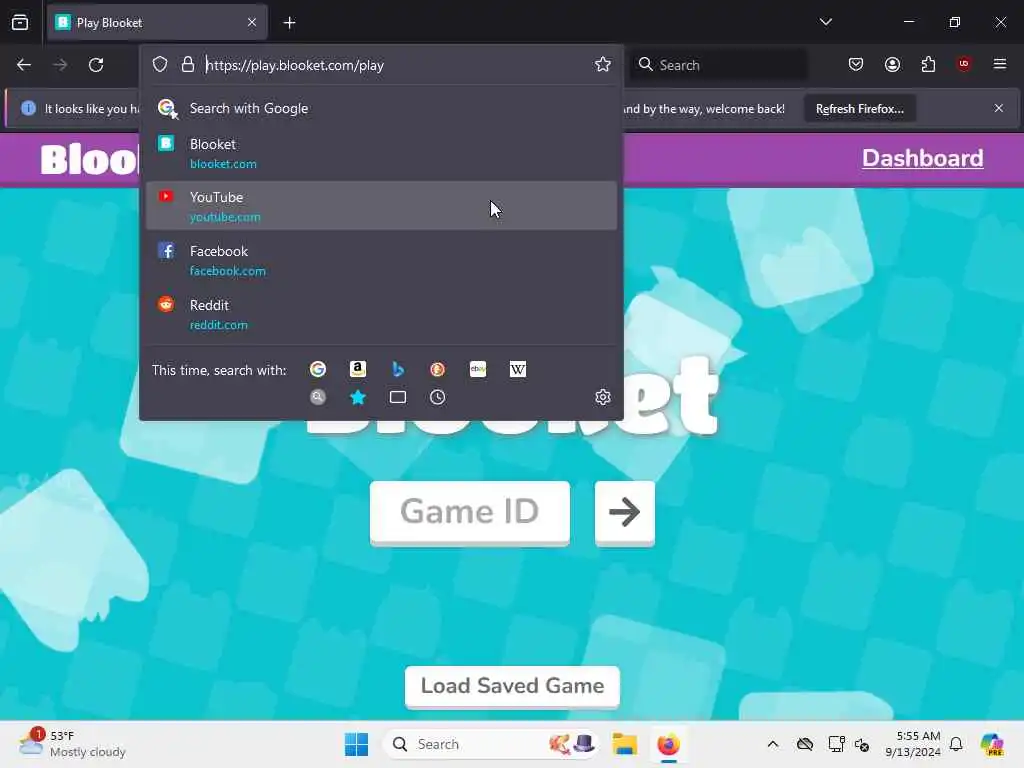The height and width of the screenshot is (768, 1024).
Task: Reload the current page
Action: (97, 65)
